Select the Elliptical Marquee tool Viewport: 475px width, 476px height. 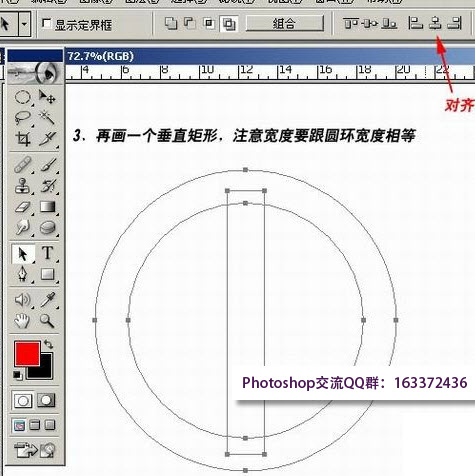tap(22, 97)
